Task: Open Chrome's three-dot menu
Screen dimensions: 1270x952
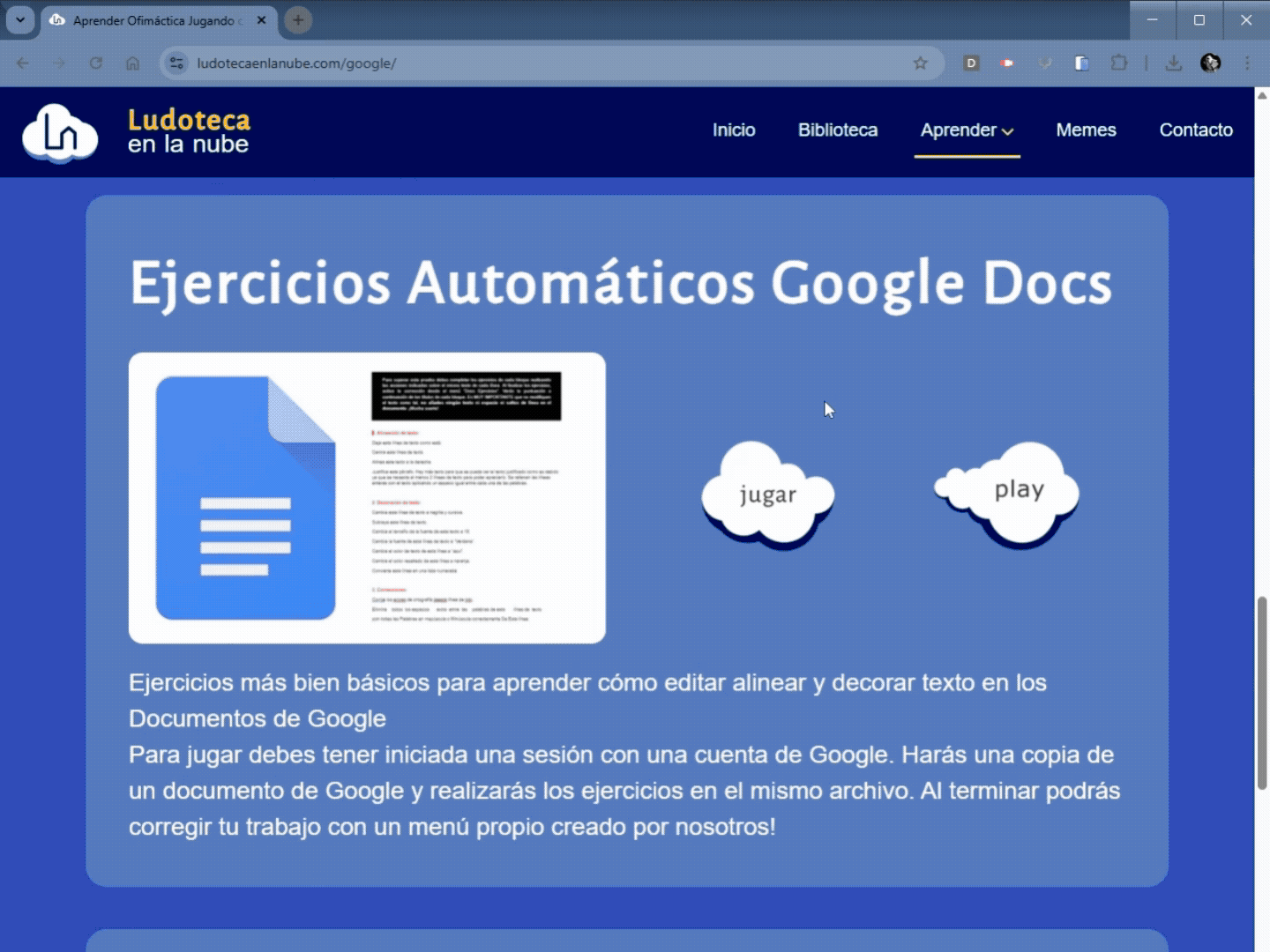Action: [x=1247, y=63]
